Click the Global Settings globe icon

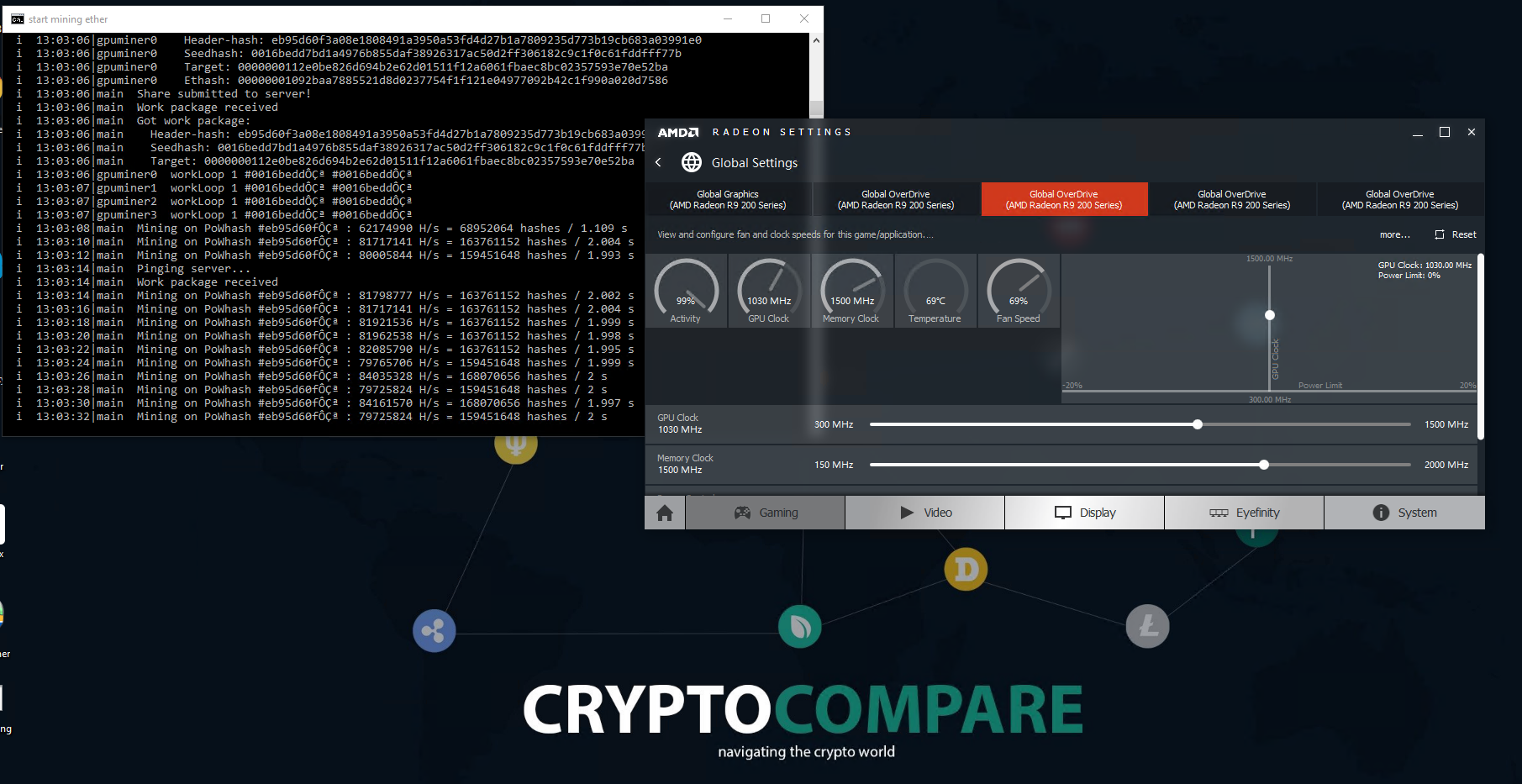click(692, 162)
